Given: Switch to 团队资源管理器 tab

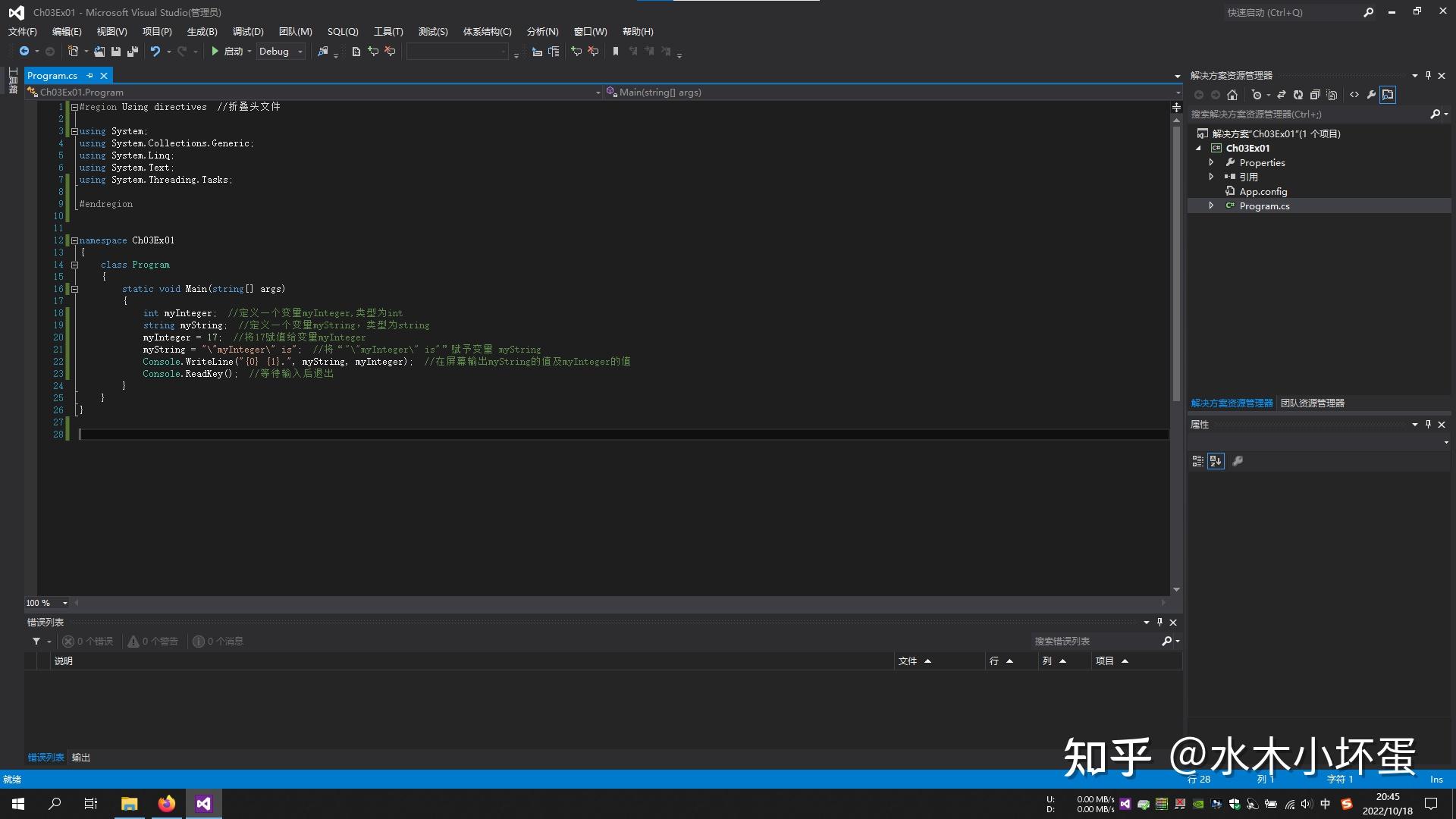Looking at the screenshot, I should (1312, 403).
